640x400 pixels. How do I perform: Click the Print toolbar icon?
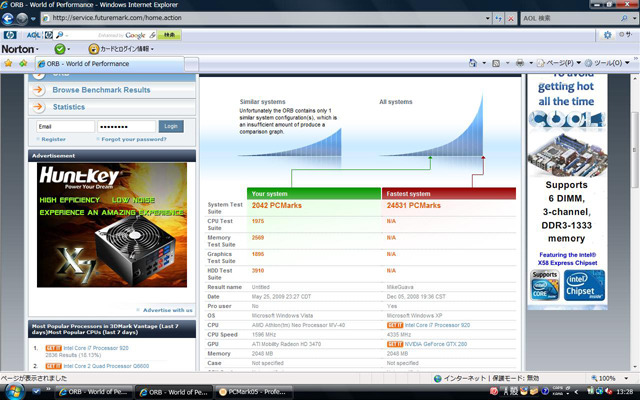[x=520, y=63]
